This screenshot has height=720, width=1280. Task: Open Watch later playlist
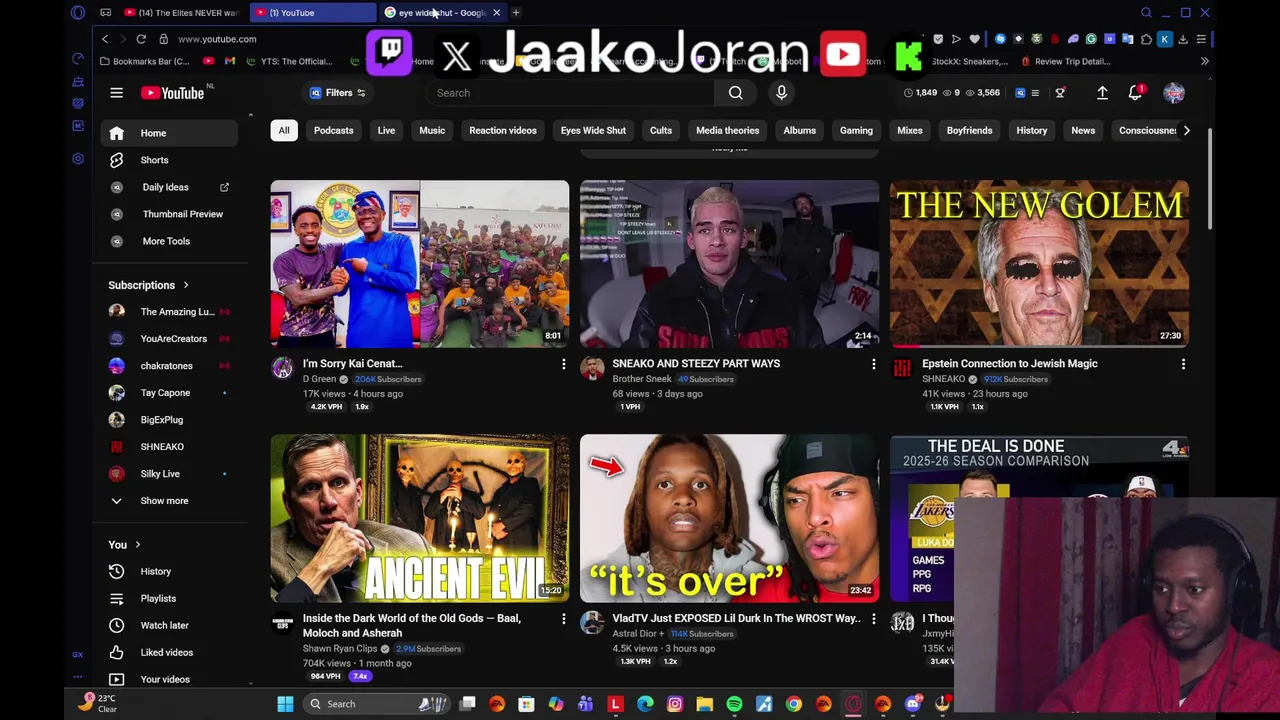(169, 625)
